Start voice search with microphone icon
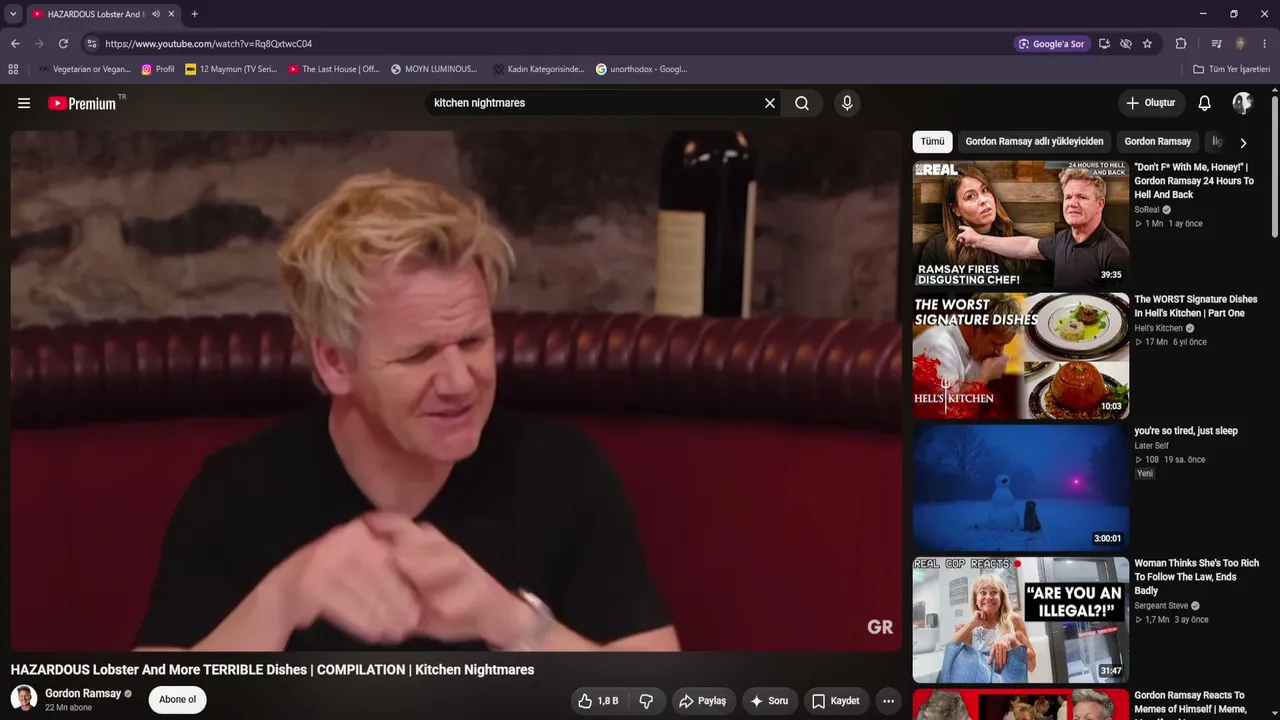Viewport: 1280px width, 720px height. pos(847,103)
